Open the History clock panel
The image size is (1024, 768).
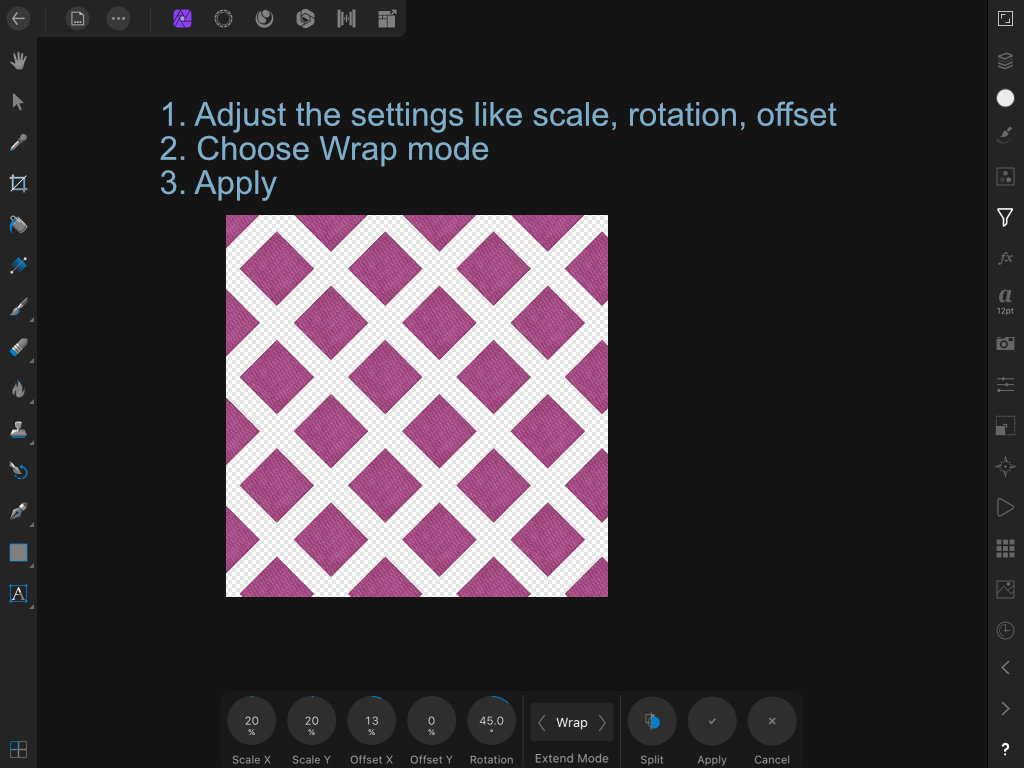point(1005,630)
